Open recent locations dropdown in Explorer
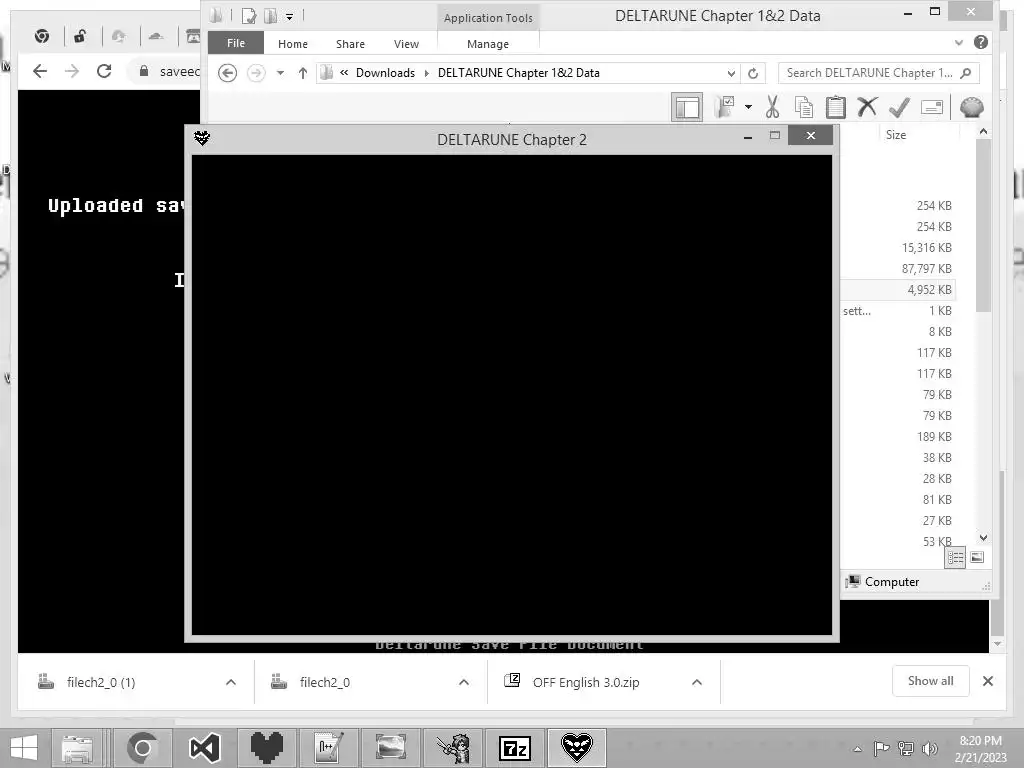This screenshot has height=768, width=1024. coord(280,72)
